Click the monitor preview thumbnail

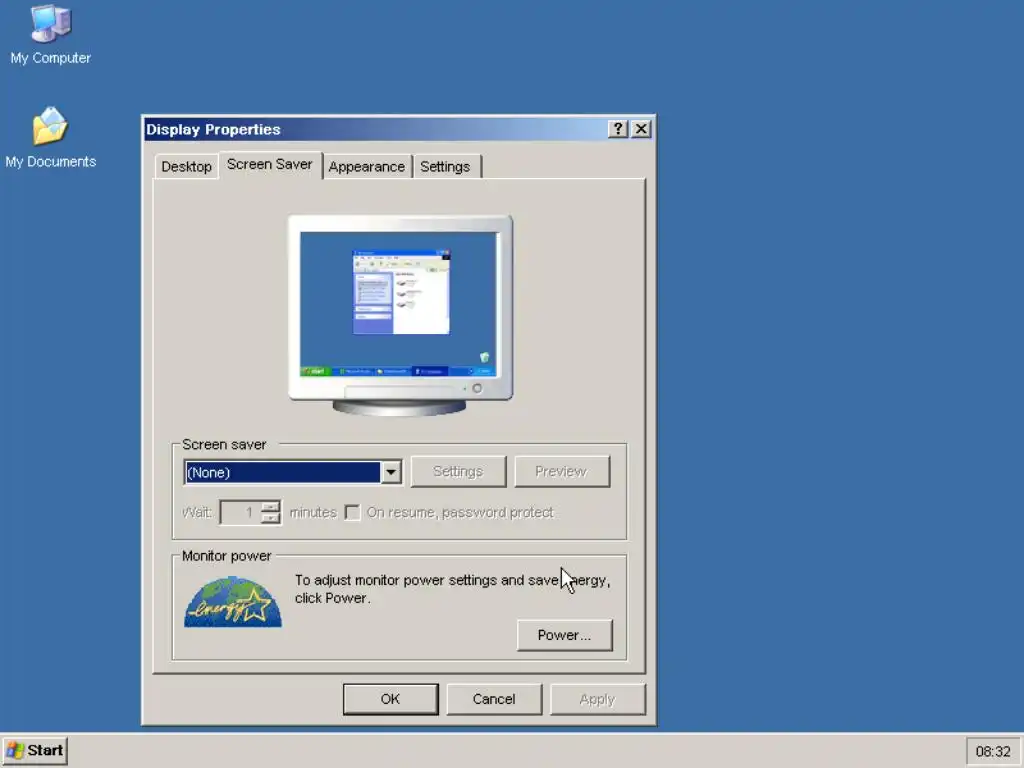click(x=400, y=315)
